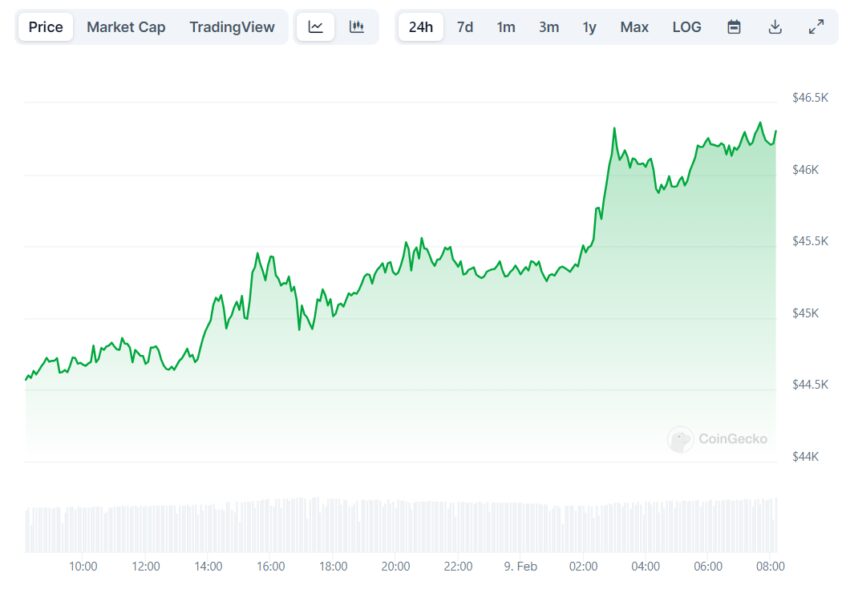Viewport: 850px width, 593px height.
Task: Click the volume bars below the chart
Action: [x=400, y=525]
